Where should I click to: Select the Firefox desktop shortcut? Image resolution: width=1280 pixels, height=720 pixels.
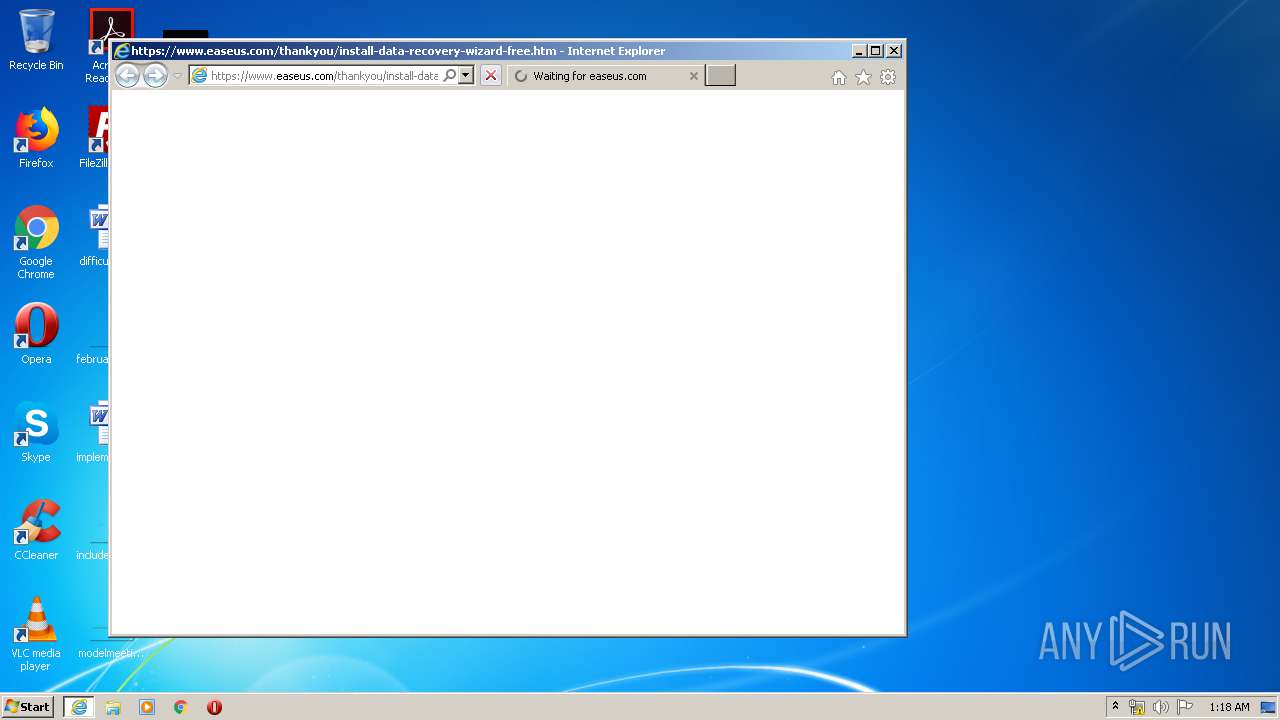point(36,138)
